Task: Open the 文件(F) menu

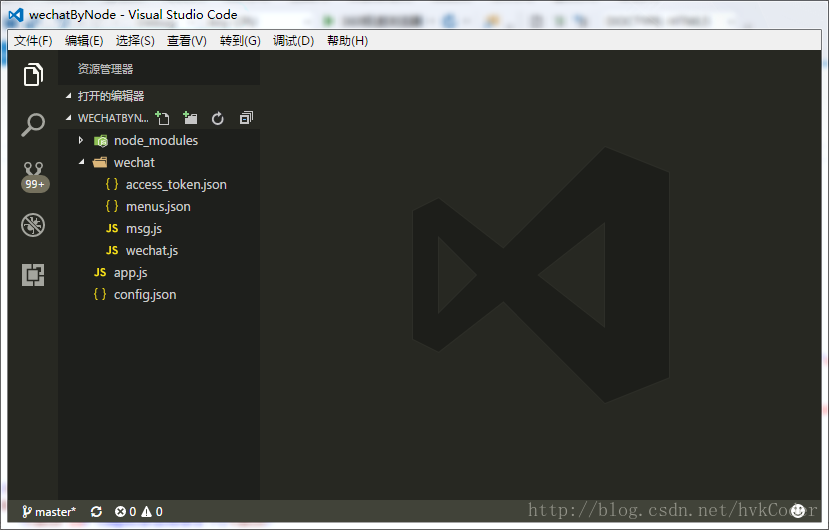Action: click(x=33, y=41)
